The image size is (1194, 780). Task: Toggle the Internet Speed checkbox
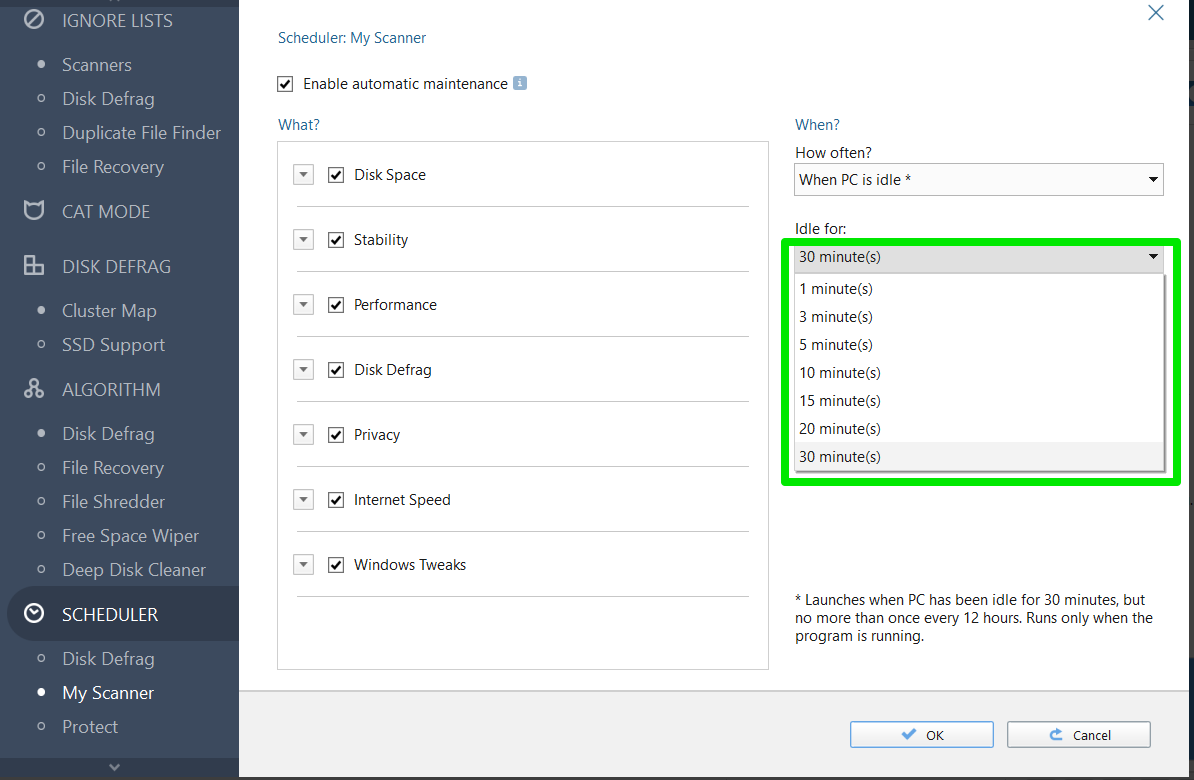click(336, 500)
